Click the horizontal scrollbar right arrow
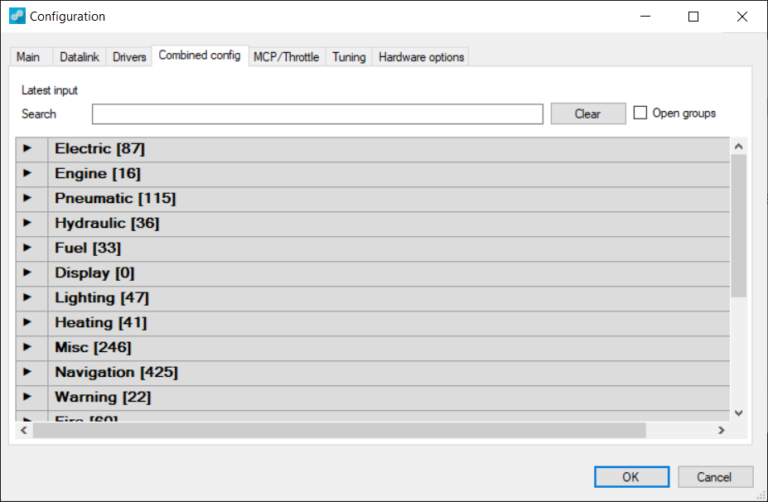Image resolution: width=768 pixels, height=502 pixels. (720, 430)
